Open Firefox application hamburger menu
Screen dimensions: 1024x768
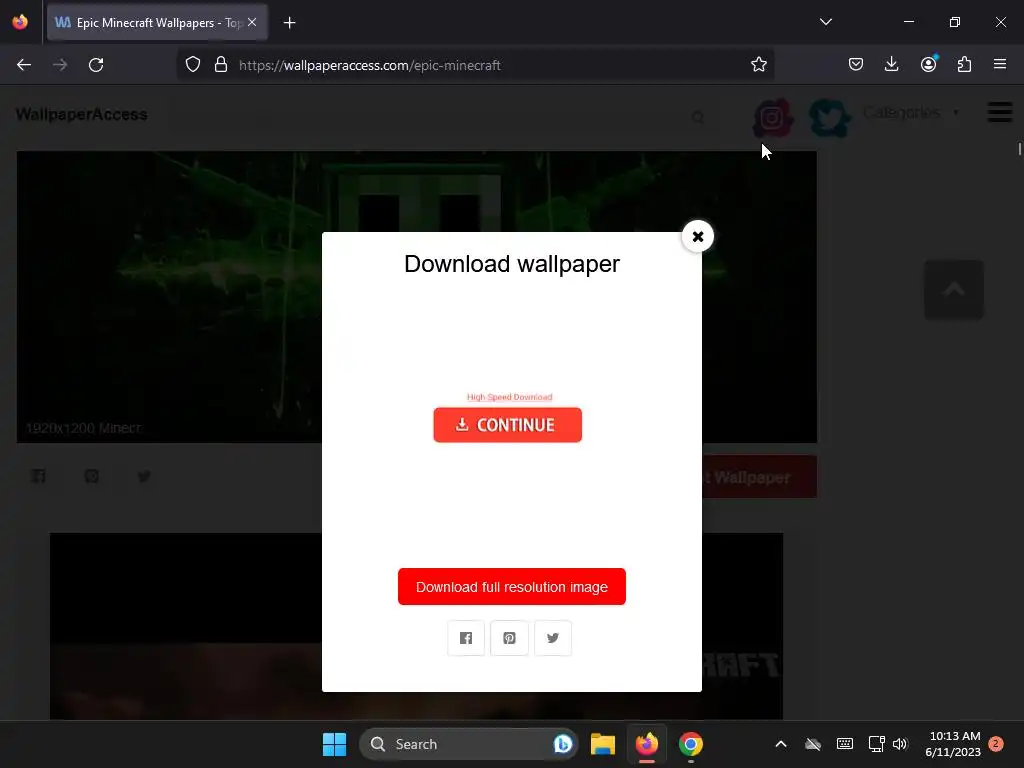[1000, 65]
